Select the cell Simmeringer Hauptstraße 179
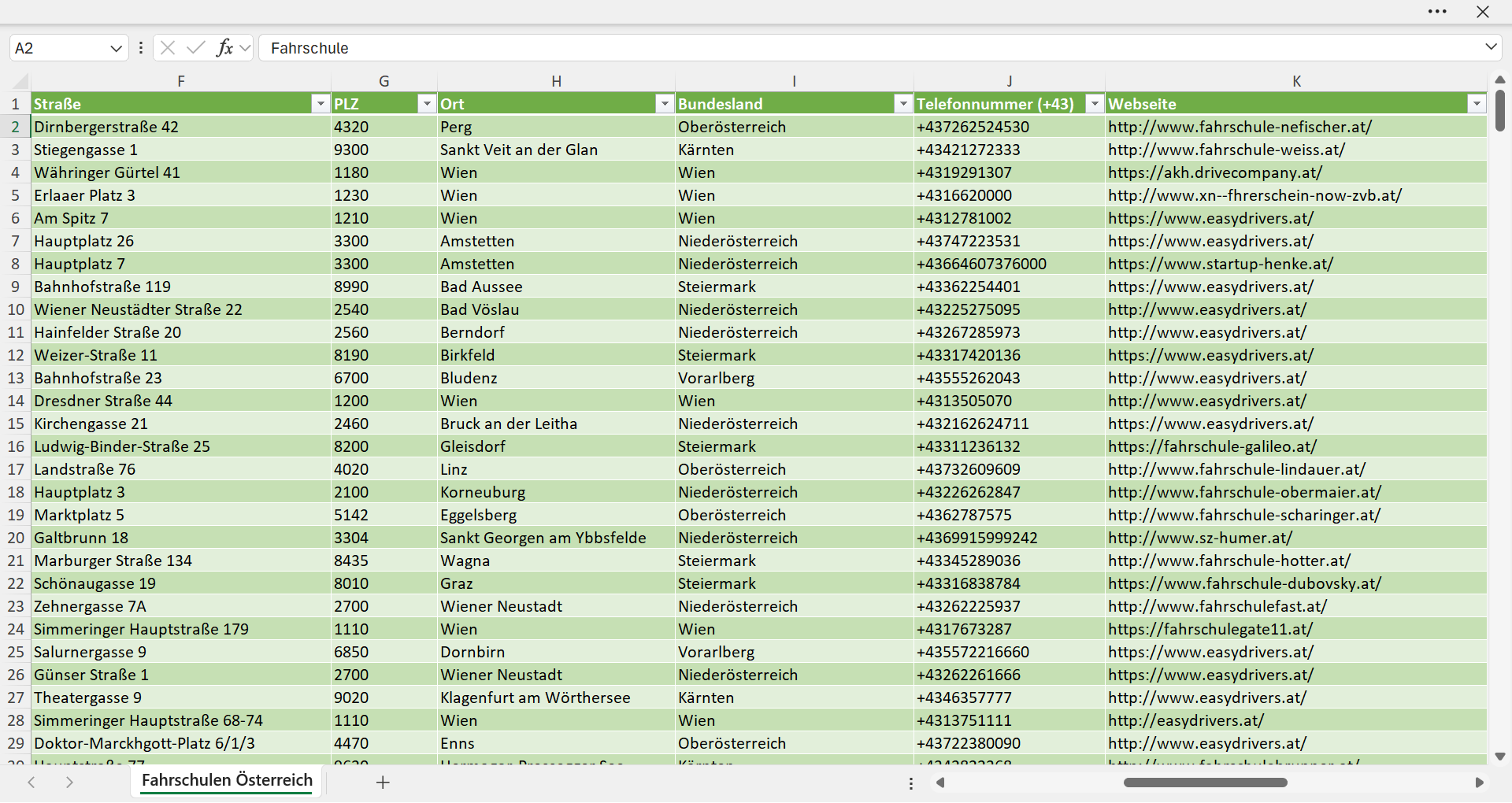 181,629
